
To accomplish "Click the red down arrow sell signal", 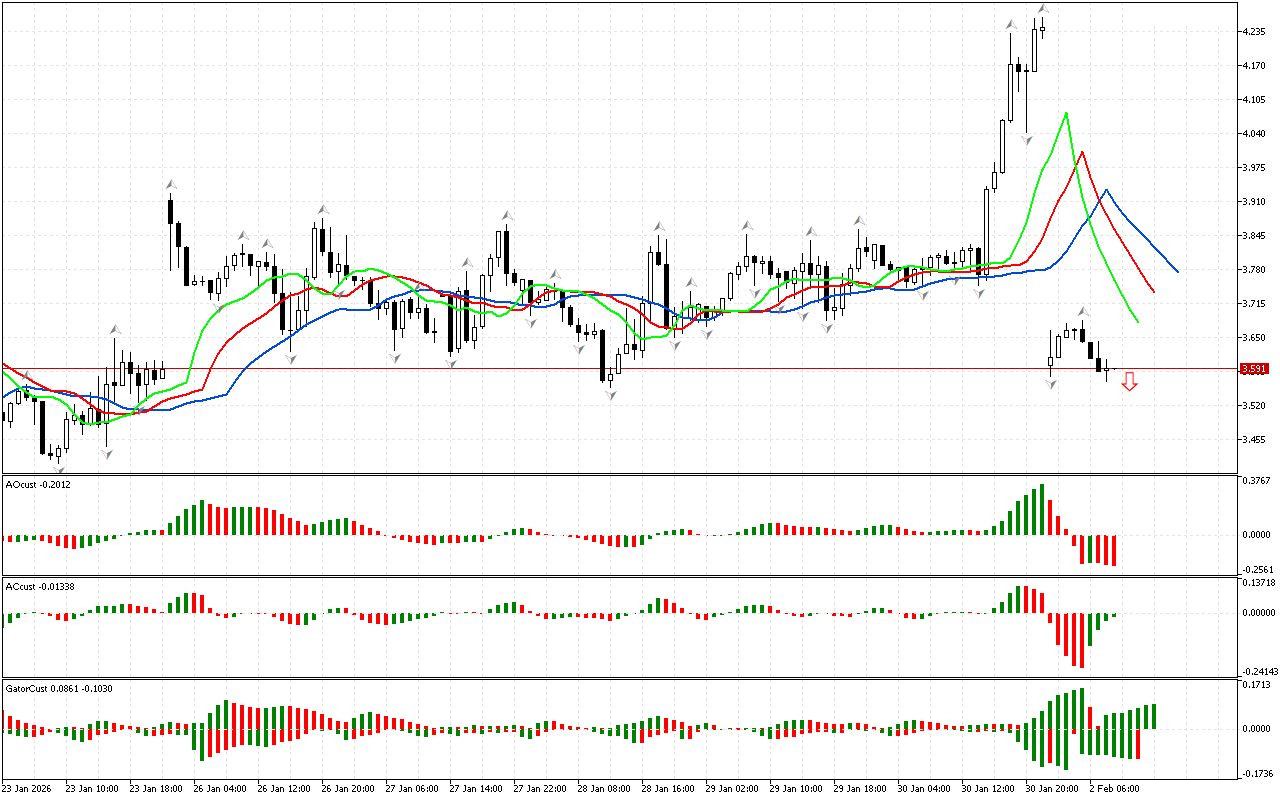I will 1129,381.
